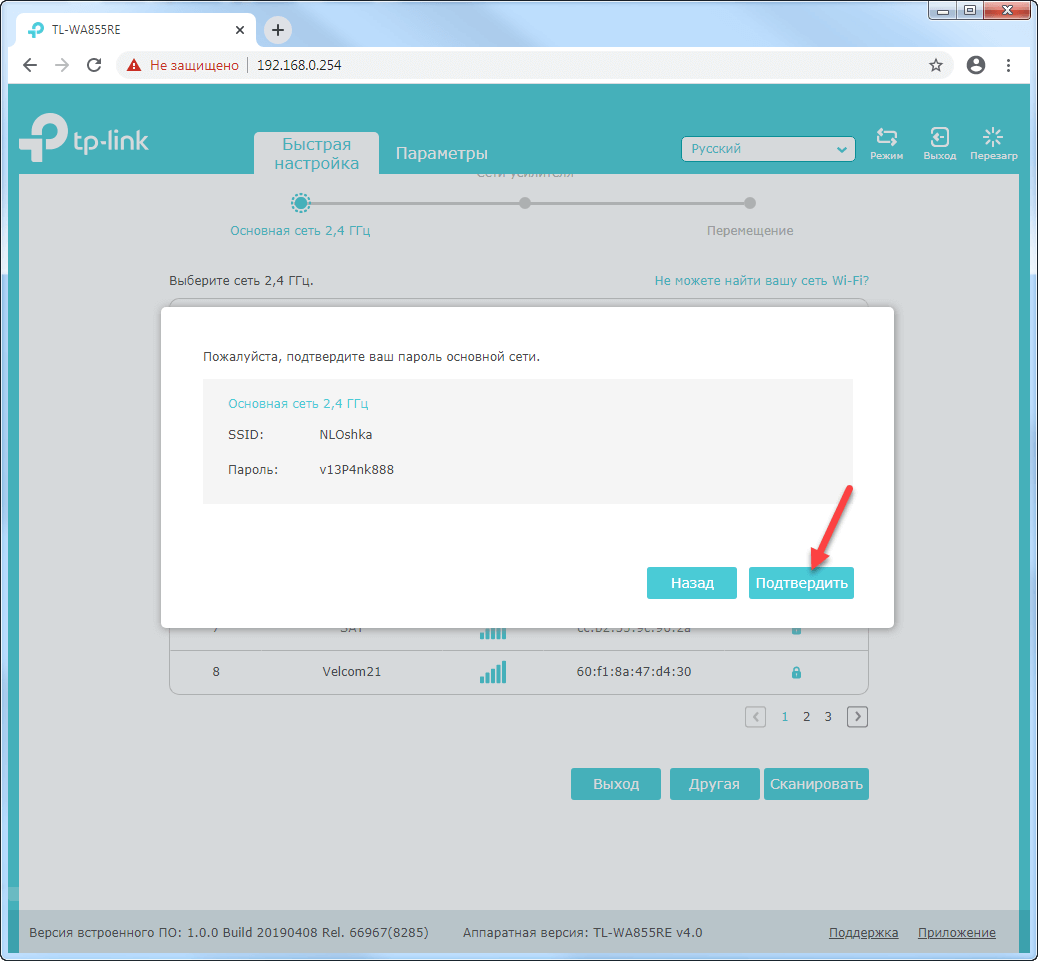The width and height of the screenshot is (1038, 961).
Task: Bookmark page using the star icon
Action: point(936,65)
